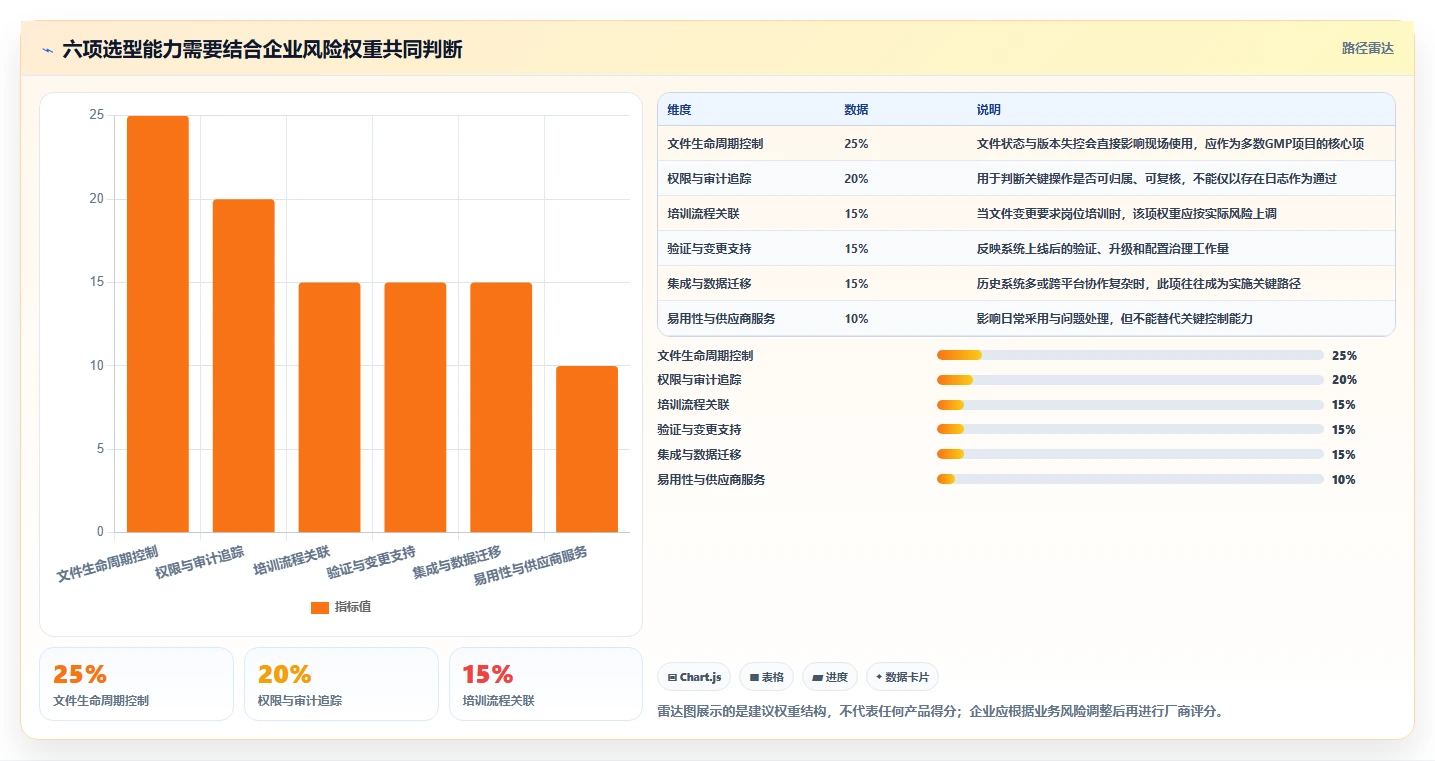Click 25% value next to progress list
Viewport: 1435px width, 761px height.
tap(1344, 355)
